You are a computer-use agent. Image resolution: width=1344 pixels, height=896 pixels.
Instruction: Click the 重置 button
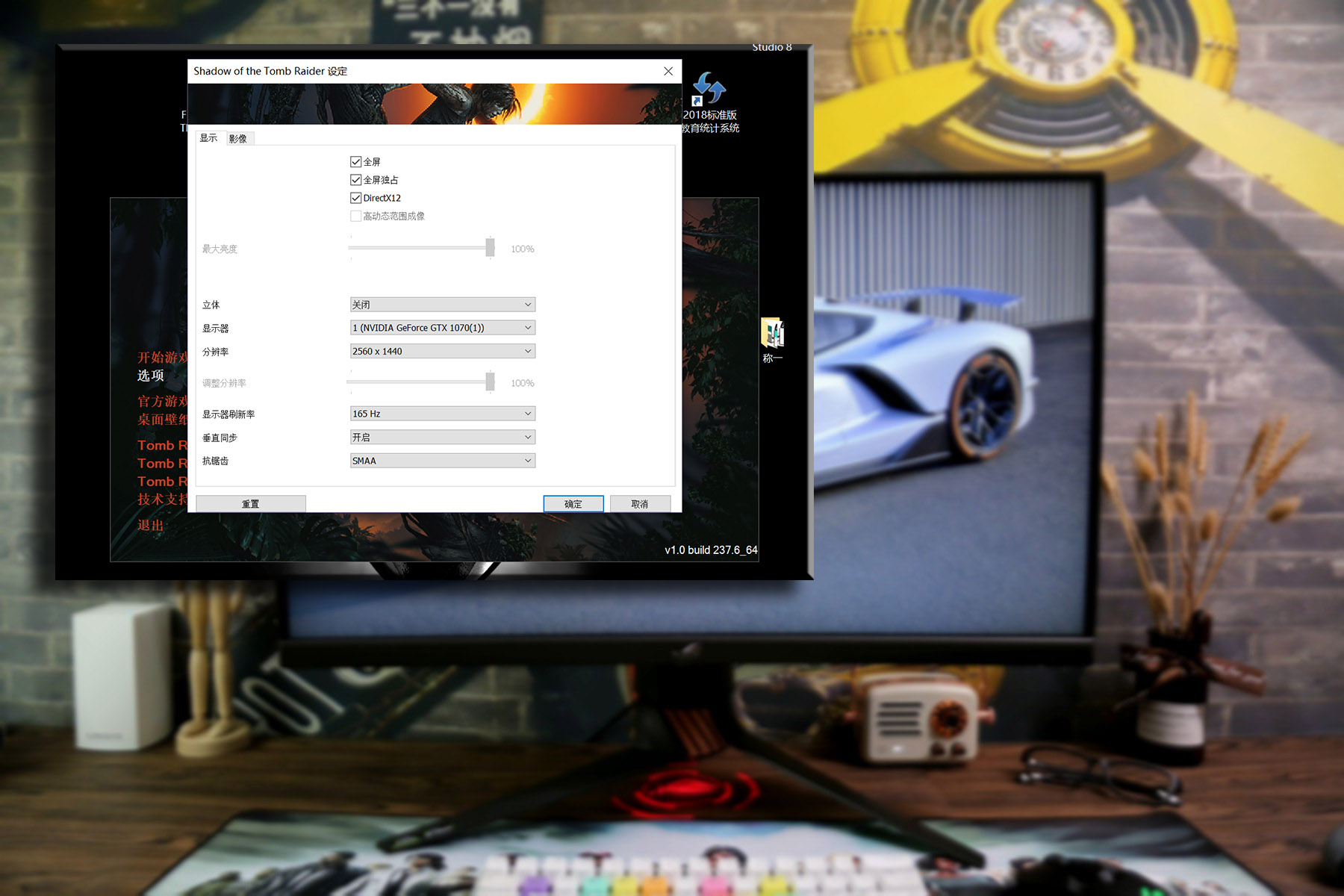(x=251, y=504)
